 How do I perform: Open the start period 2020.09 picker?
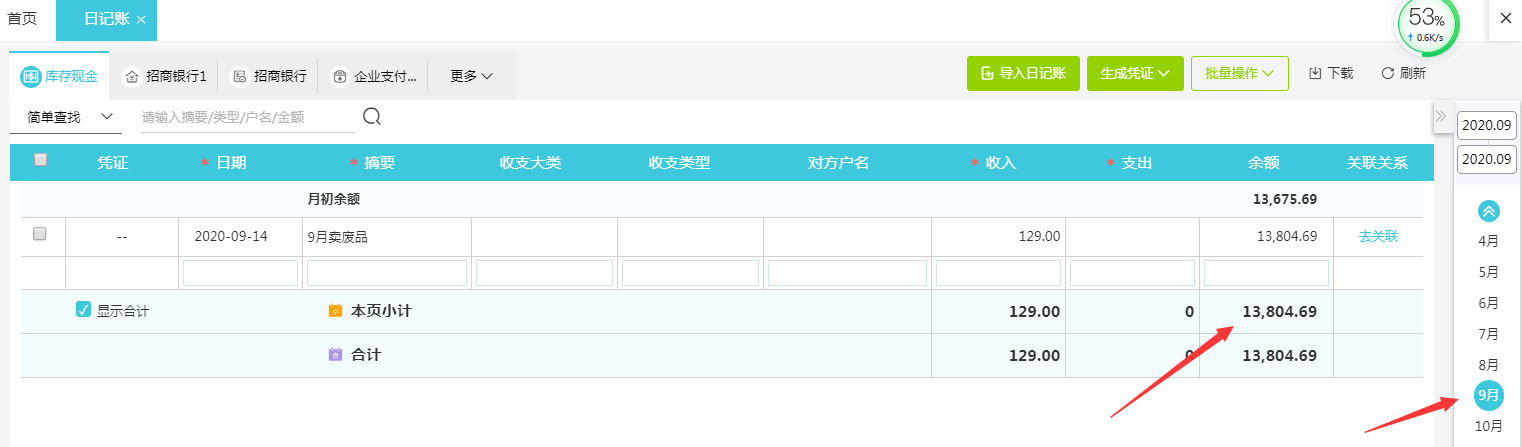pyautogui.click(x=1486, y=125)
